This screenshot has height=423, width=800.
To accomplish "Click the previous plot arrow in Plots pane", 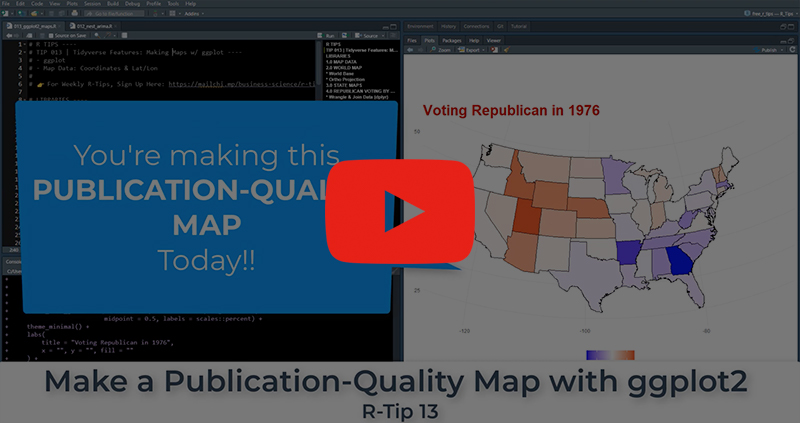I will [x=410, y=50].
